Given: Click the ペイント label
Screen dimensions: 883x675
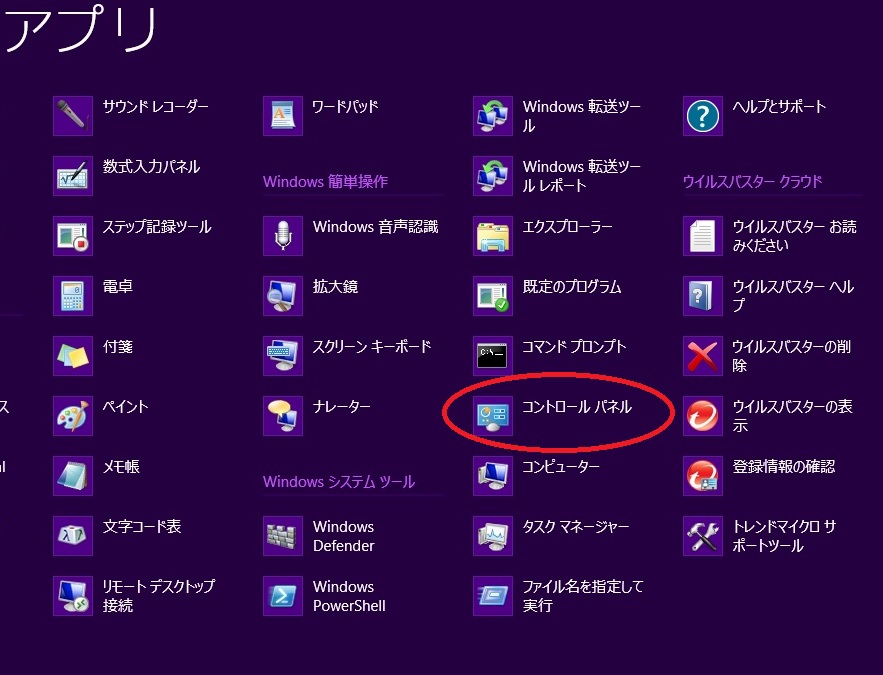Looking at the screenshot, I should coord(126,406).
